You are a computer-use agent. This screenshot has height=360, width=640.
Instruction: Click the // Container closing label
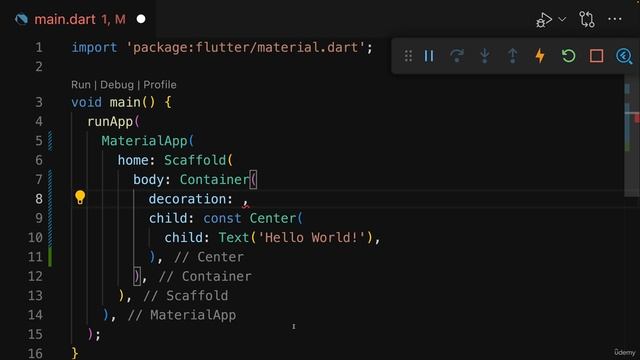(205, 276)
